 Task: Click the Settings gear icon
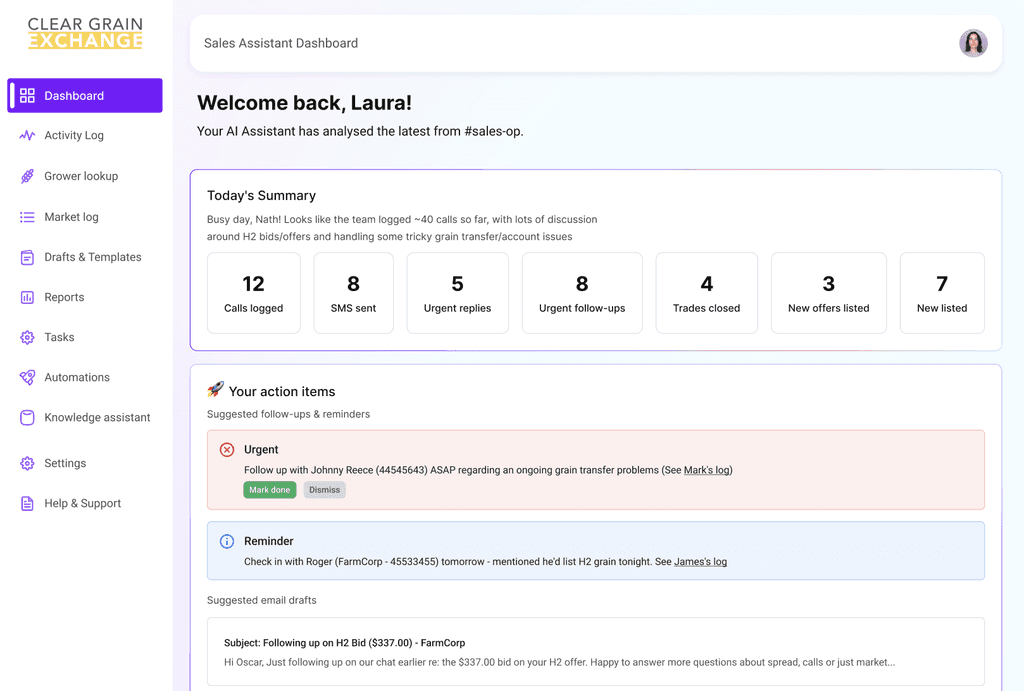click(27, 463)
